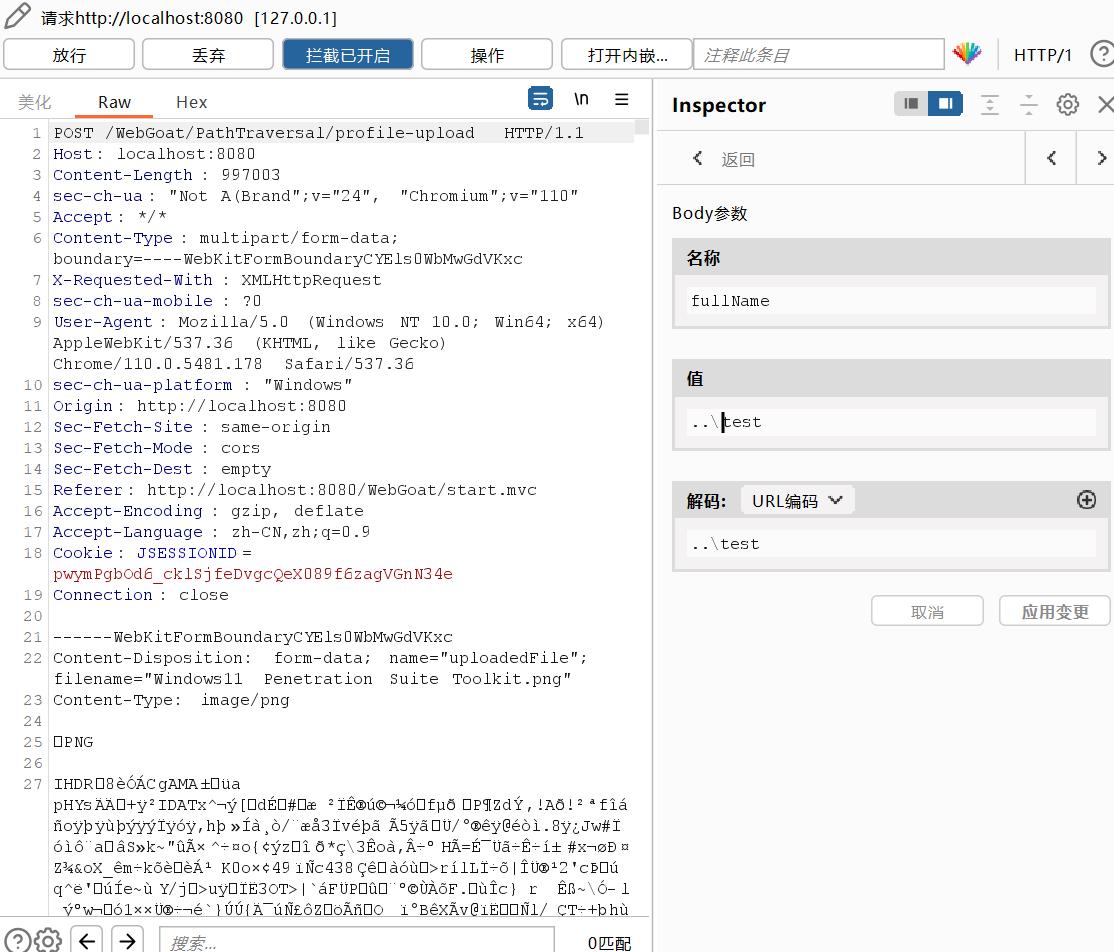Switch to the Hex tab
Screen dimensions: 1114x952
tap(192, 102)
